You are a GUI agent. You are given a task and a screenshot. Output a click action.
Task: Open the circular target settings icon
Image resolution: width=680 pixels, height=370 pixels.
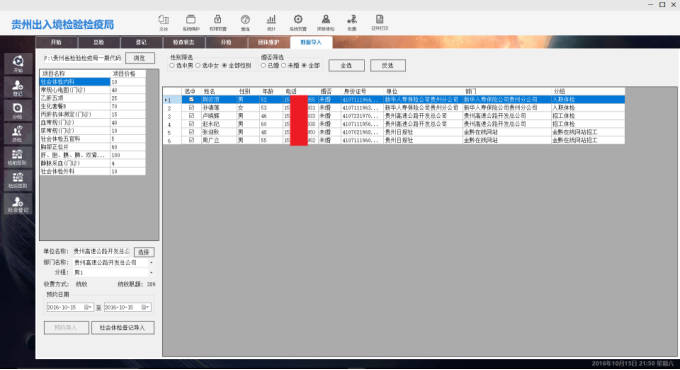(298, 22)
